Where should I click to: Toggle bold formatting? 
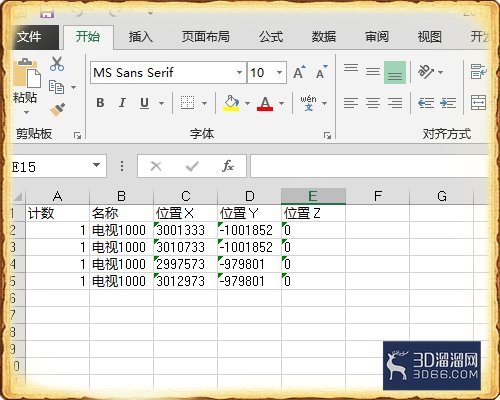point(100,103)
